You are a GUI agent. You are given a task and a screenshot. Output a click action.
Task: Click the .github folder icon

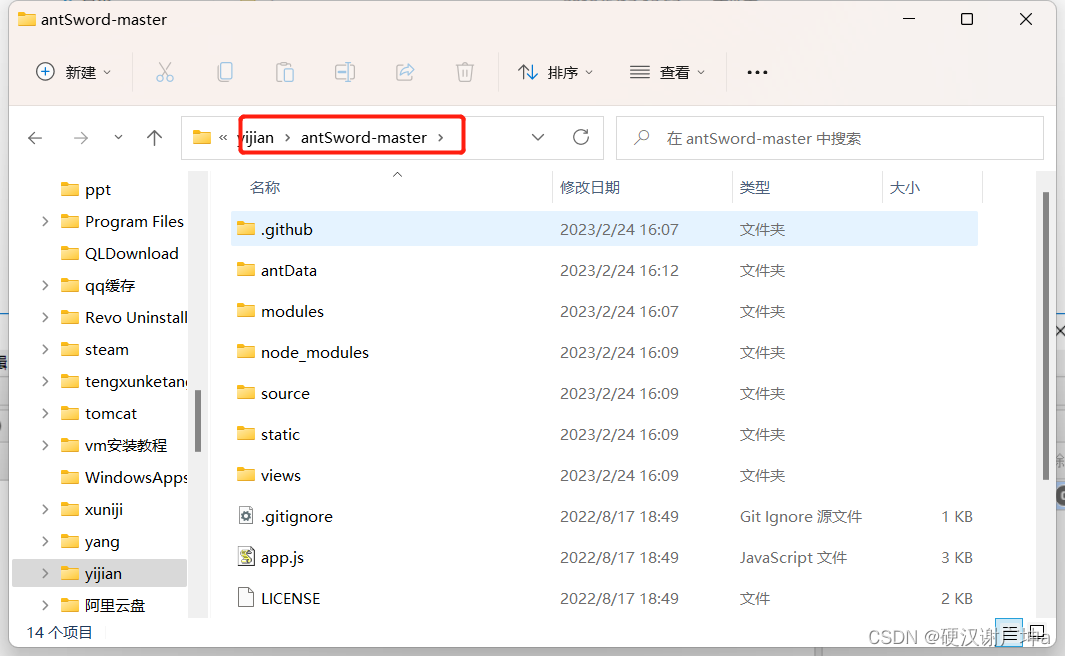[x=246, y=229]
